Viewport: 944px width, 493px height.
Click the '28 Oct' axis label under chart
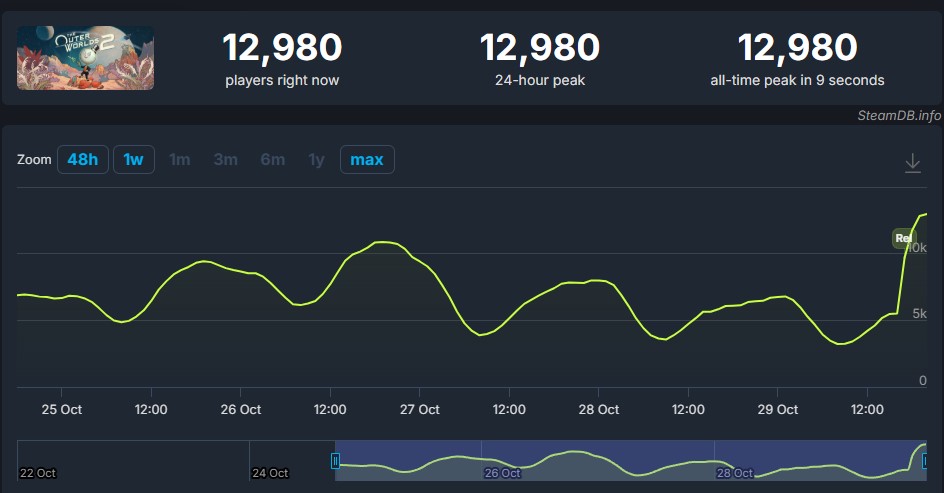tap(598, 409)
